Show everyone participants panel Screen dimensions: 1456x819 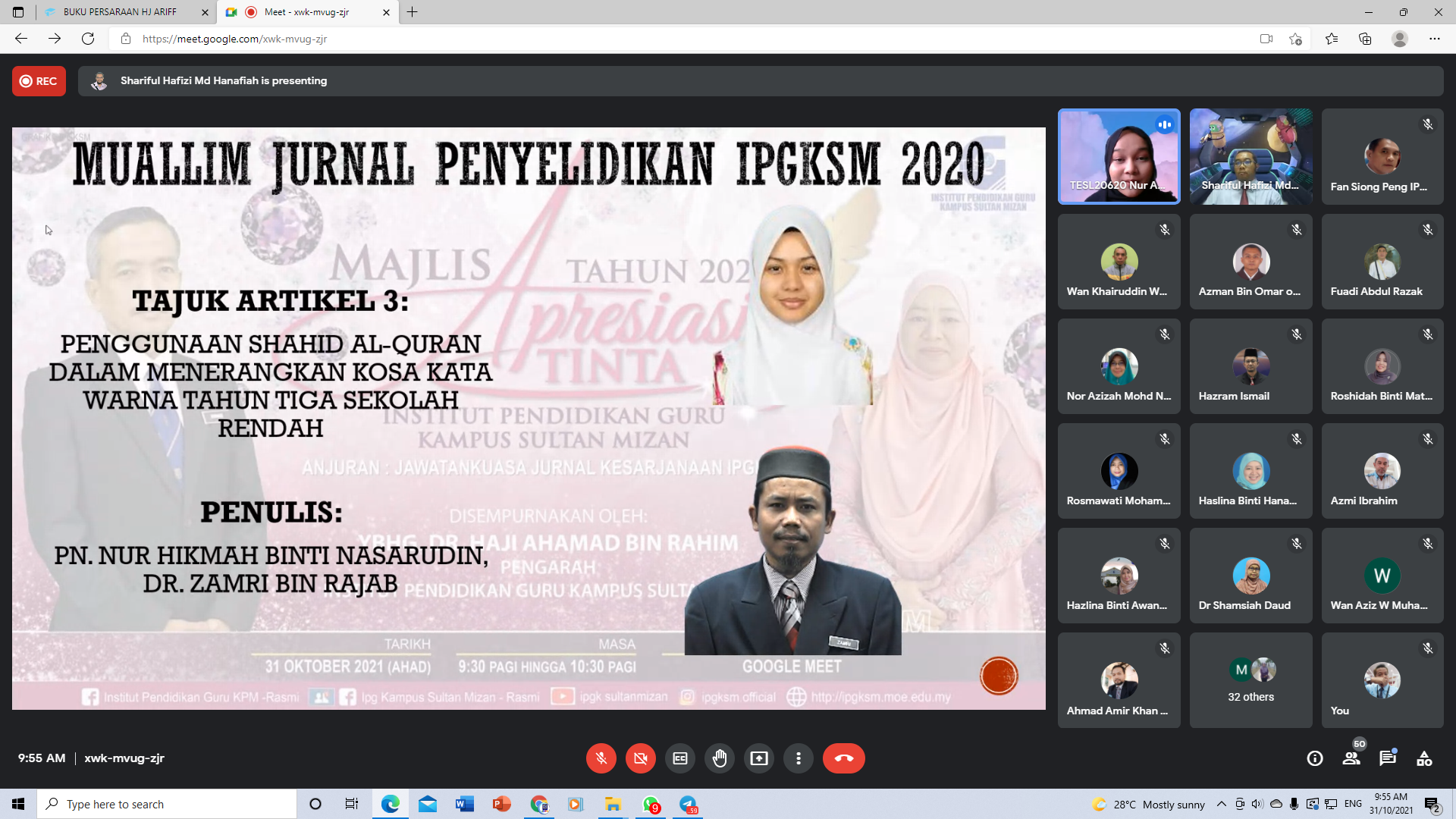[x=1351, y=758]
